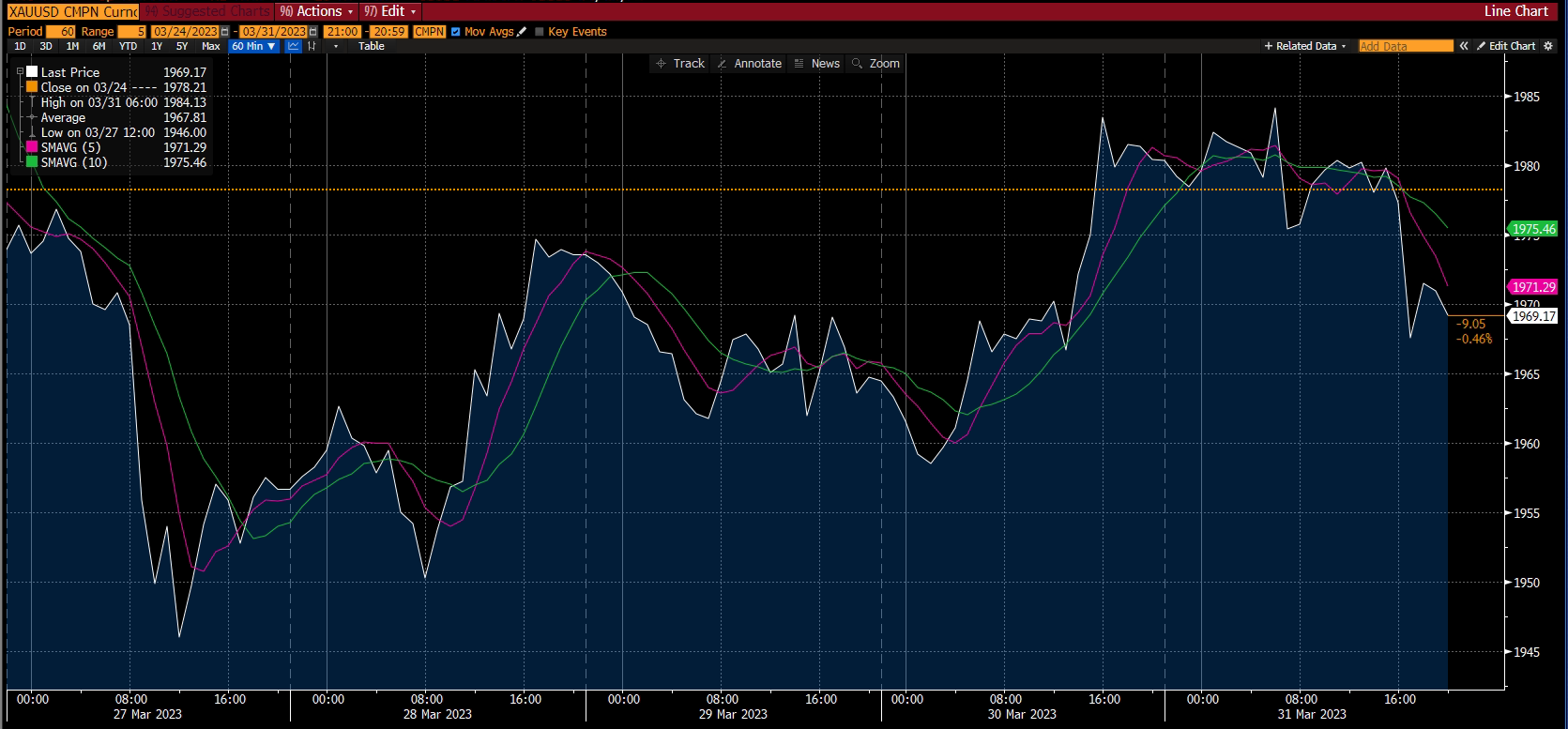The image size is (1568, 729).
Task: Open chart settings gear icon
Action: coord(1548,46)
